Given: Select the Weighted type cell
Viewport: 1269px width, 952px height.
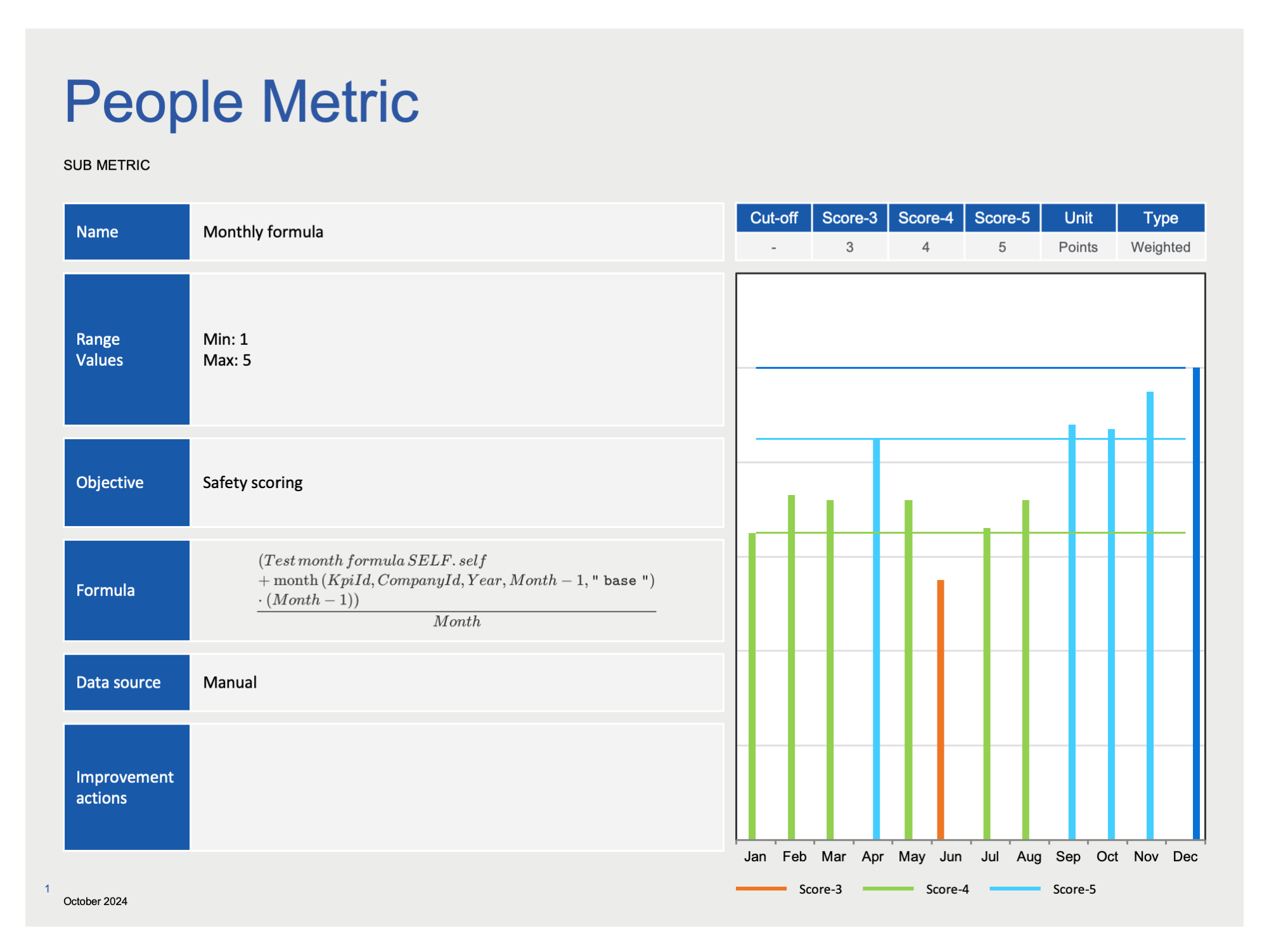Looking at the screenshot, I should coord(1161,247).
